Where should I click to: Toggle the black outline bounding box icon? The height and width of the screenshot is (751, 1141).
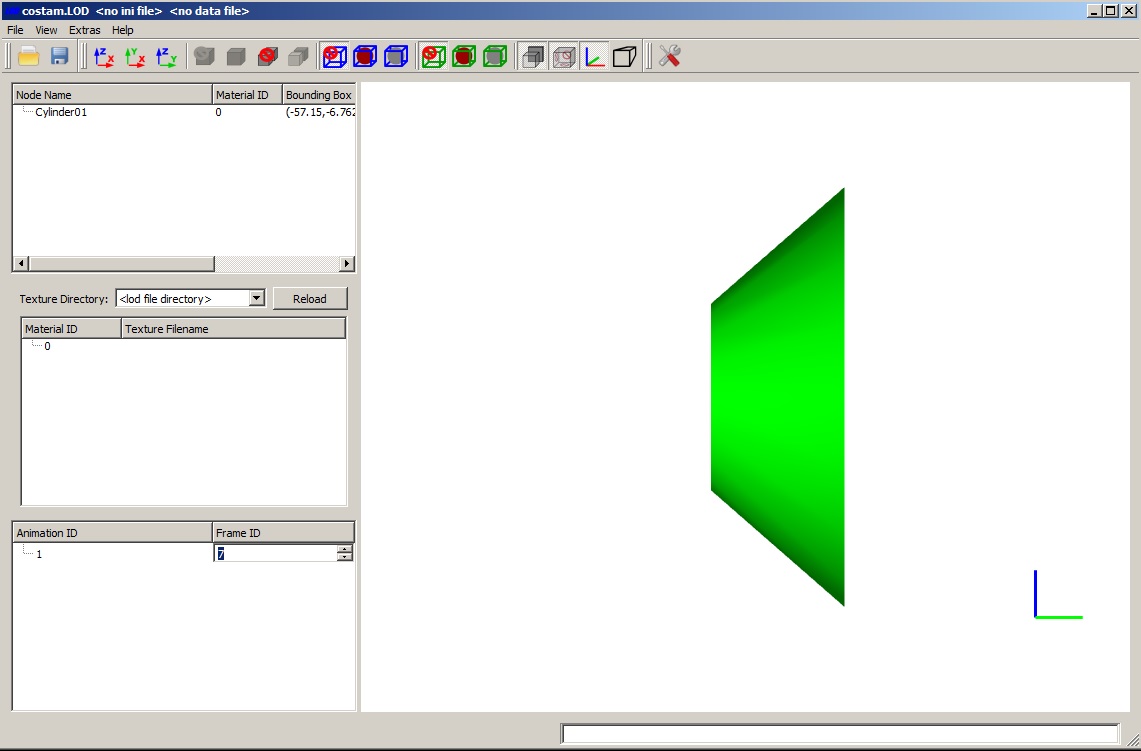tap(625, 56)
